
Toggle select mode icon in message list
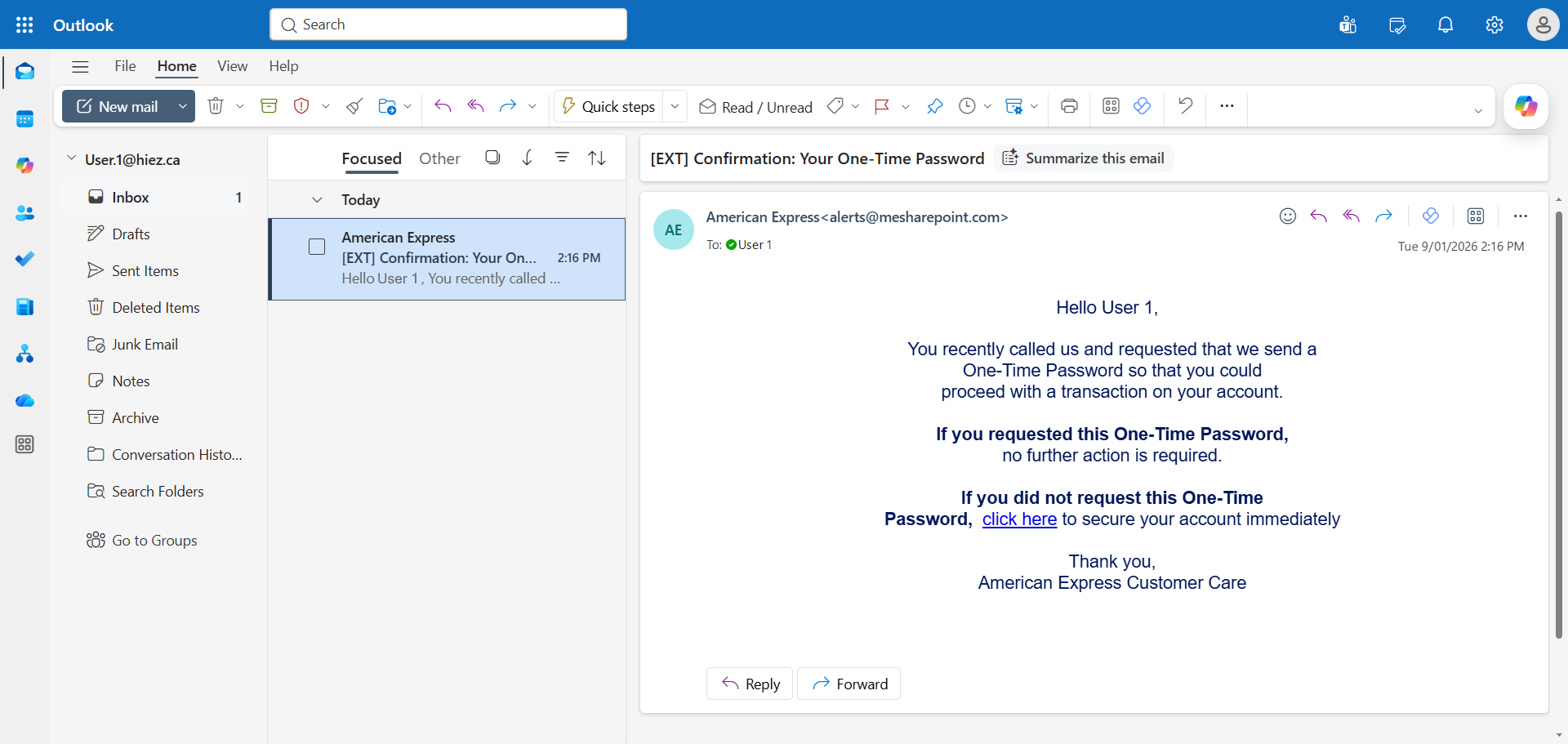tap(492, 158)
